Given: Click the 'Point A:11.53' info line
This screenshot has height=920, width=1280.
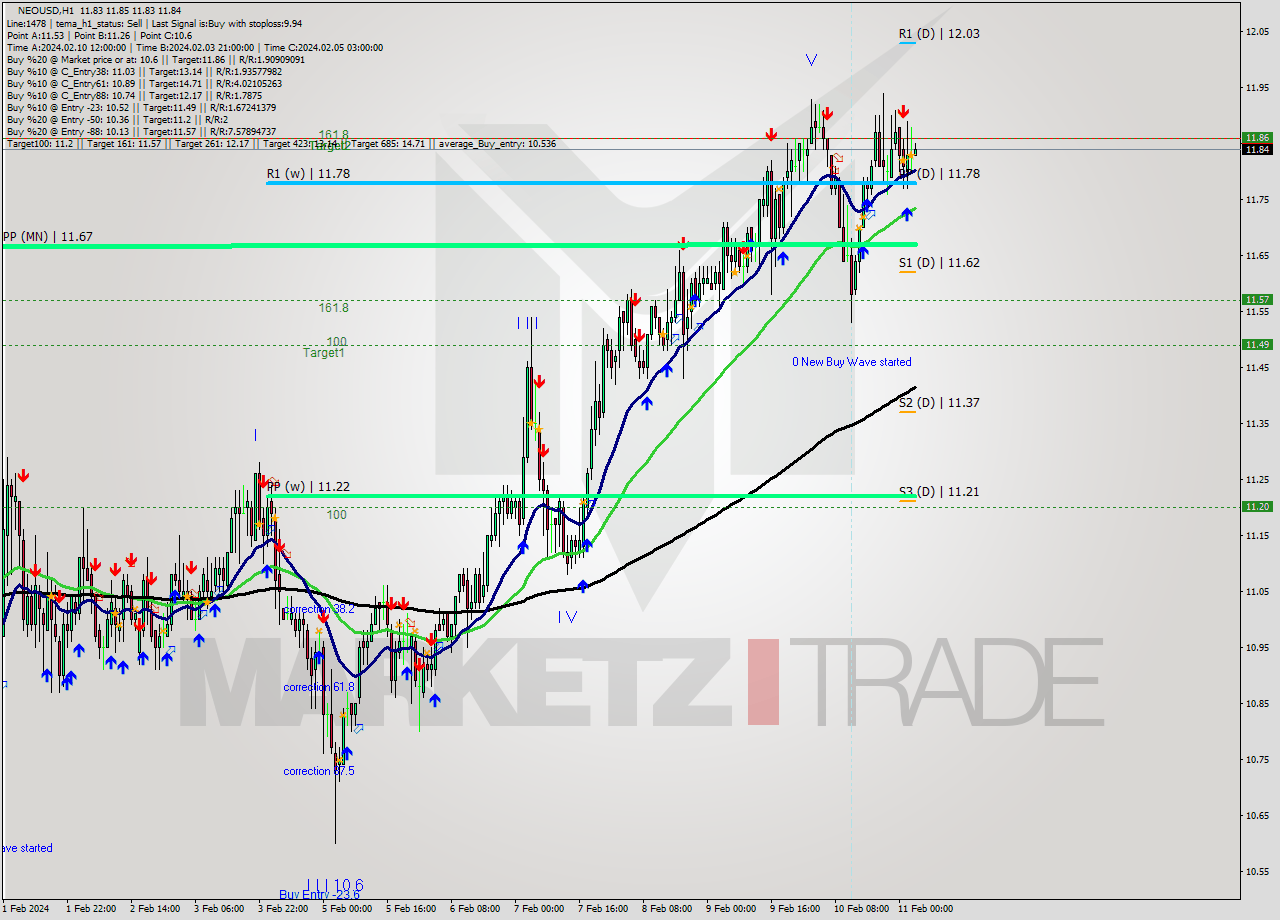Looking at the screenshot, I should [x=99, y=35].
